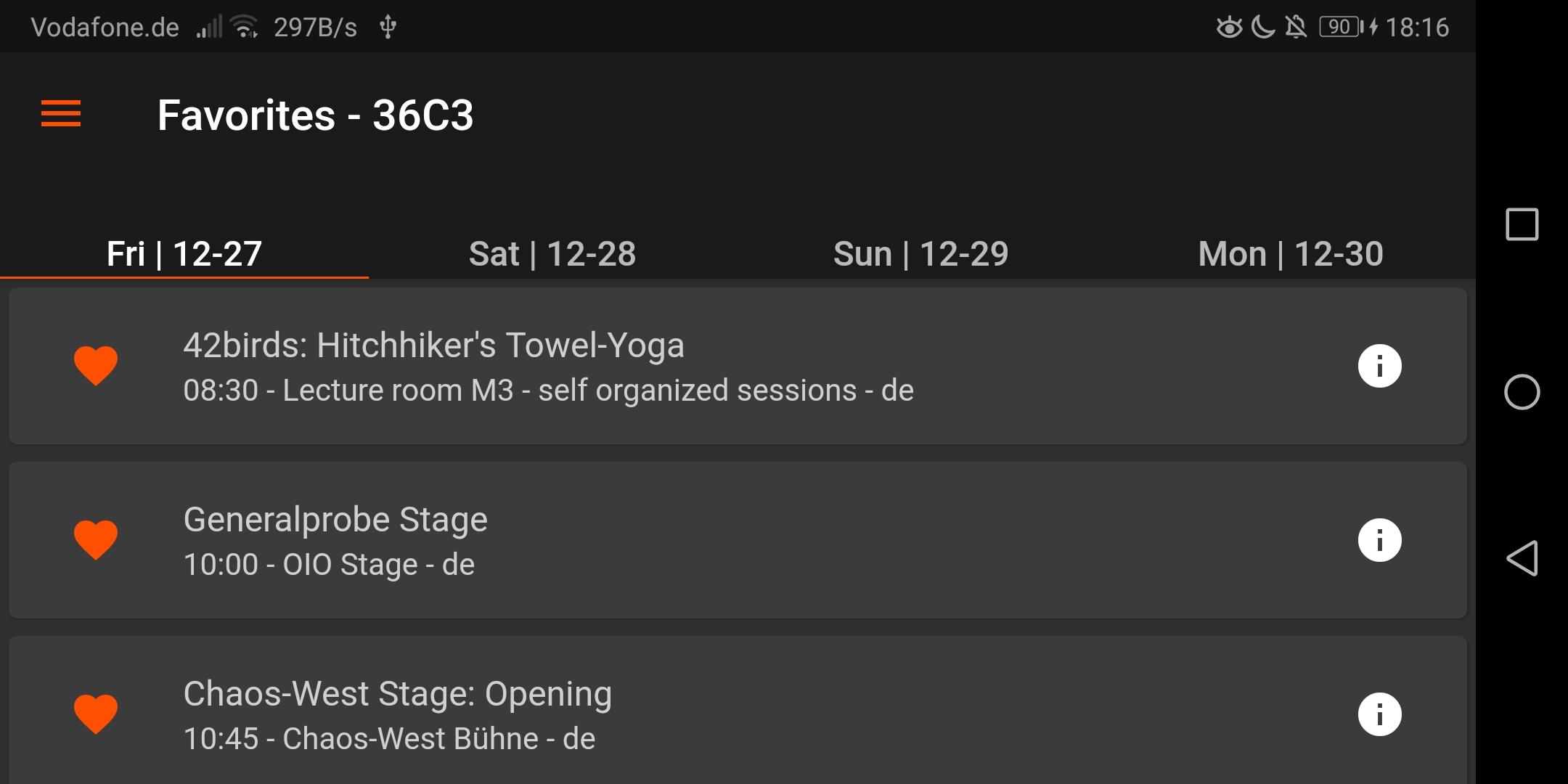Image resolution: width=1568 pixels, height=784 pixels.
Task: Open the orange hamburger navigation menu
Action: pos(61,114)
